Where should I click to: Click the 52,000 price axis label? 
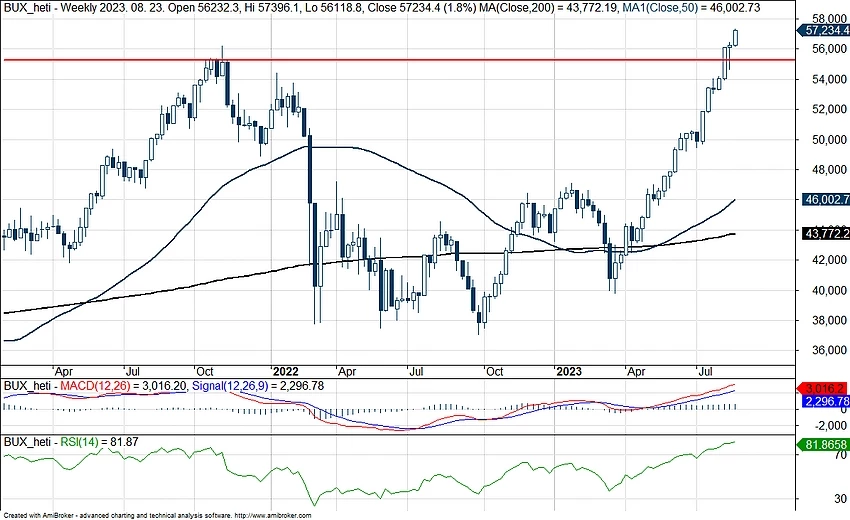click(829, 109)
